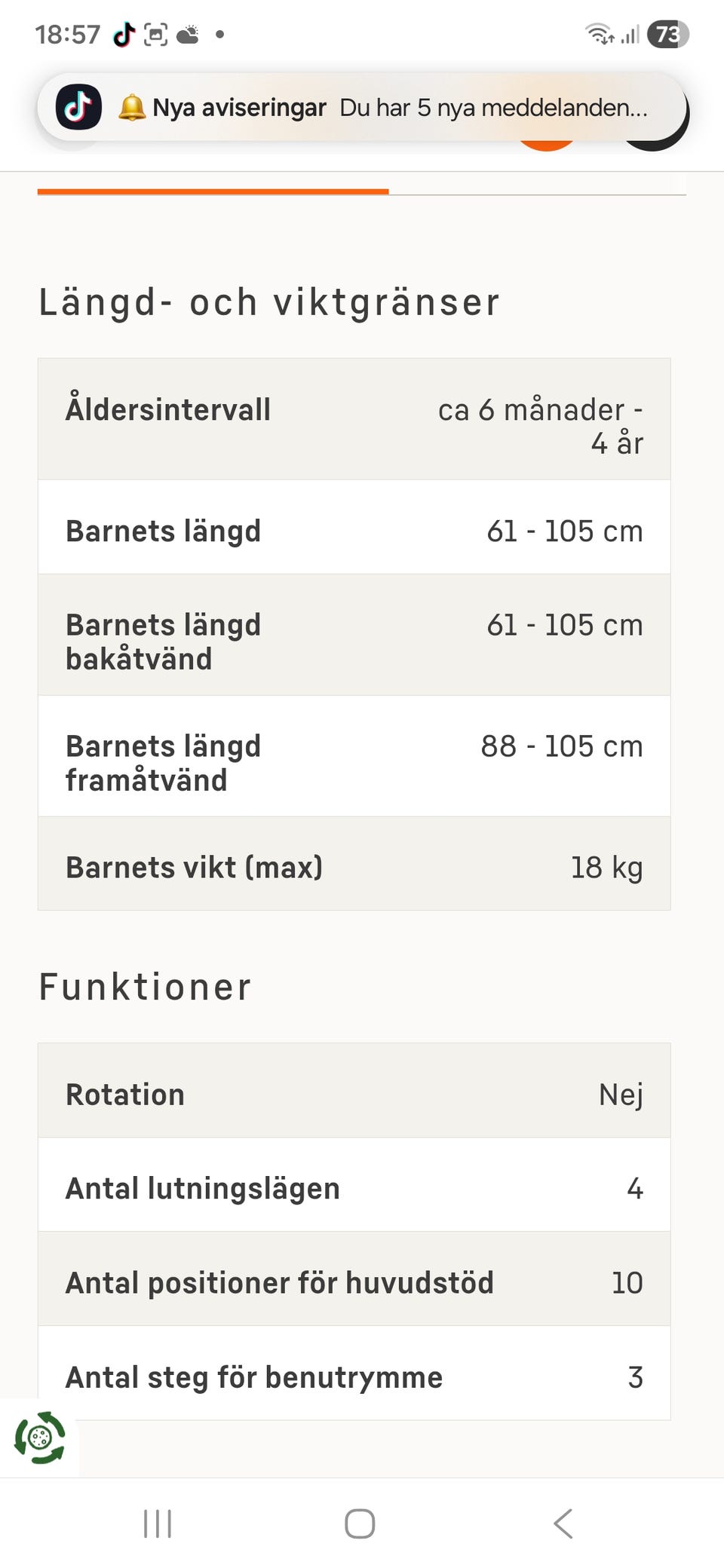Tap the Wi-Fi status icon

click(x=599, y=35)
